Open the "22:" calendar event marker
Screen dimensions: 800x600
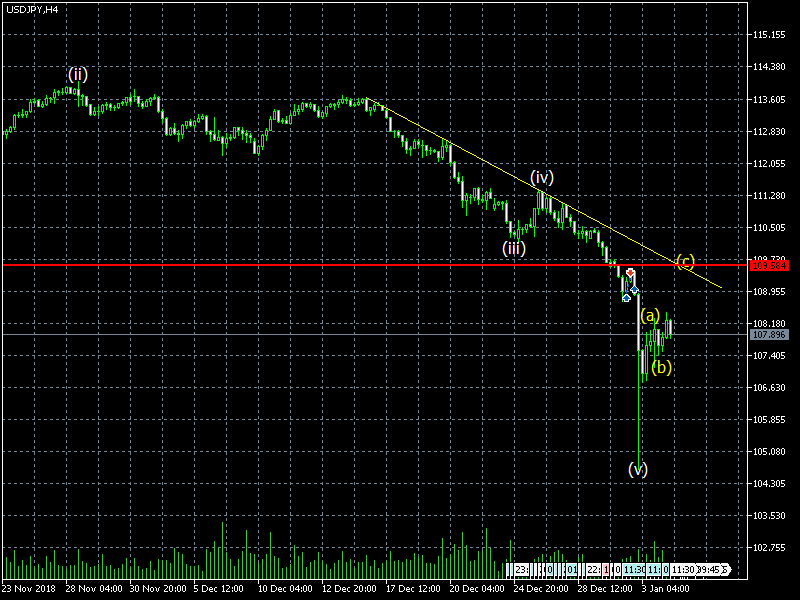point(593,569)
